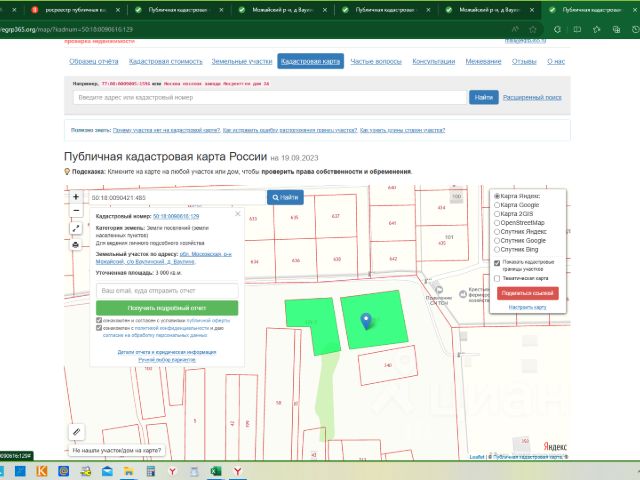This screenshot has height=480, width=640.
Task: Toggle public offer agreement checkbox
Action: click(99, 320)
